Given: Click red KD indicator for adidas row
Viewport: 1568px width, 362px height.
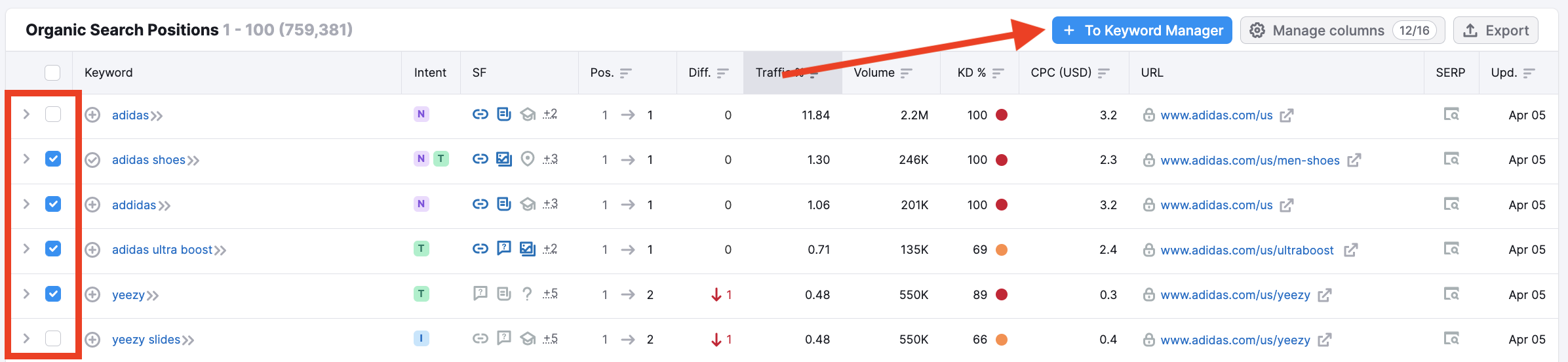Looking at the screenshot, I should click(1002, 115).
